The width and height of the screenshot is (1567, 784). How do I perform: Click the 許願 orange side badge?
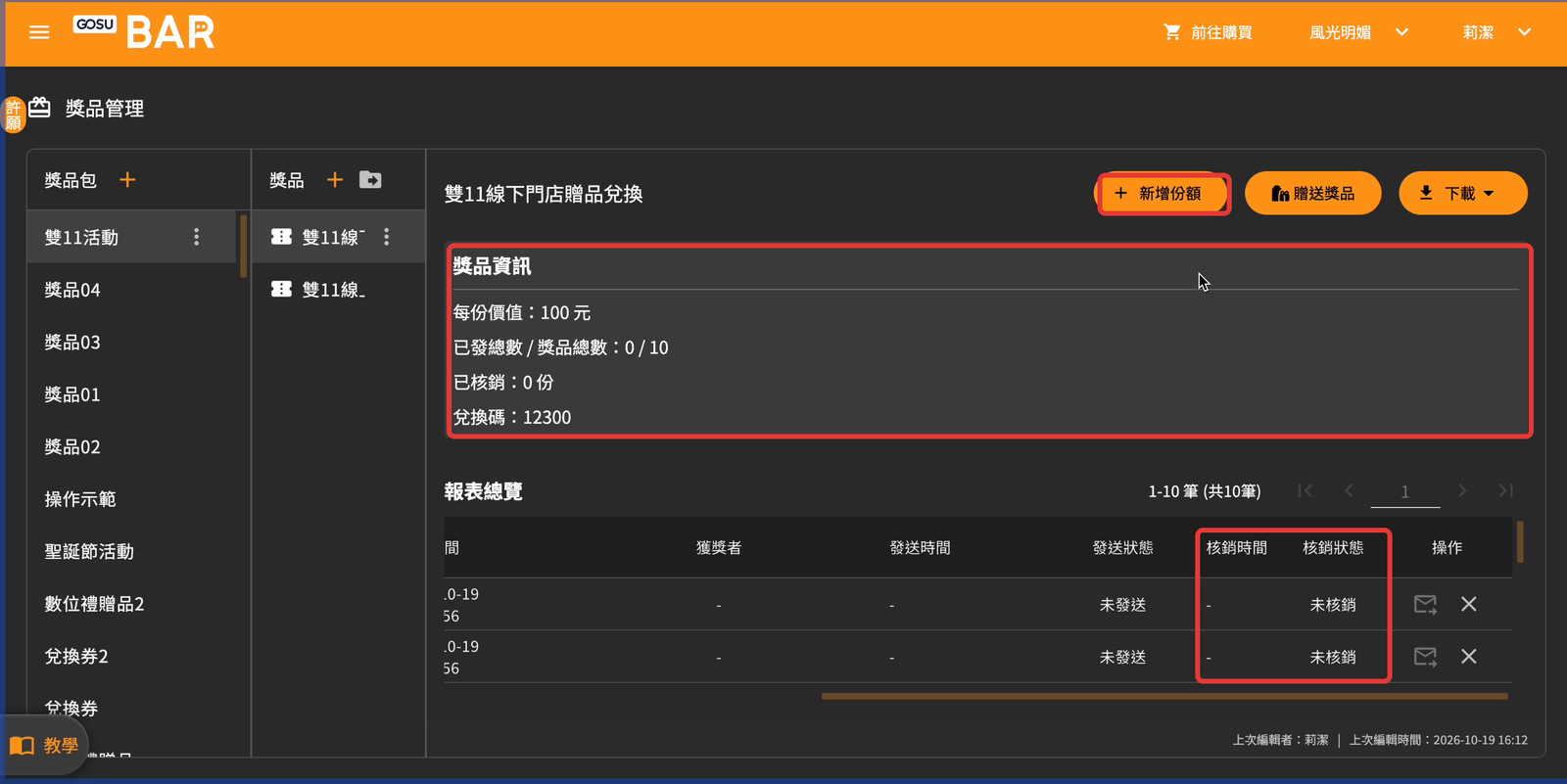pyautogui.click(x=13, y=115)
